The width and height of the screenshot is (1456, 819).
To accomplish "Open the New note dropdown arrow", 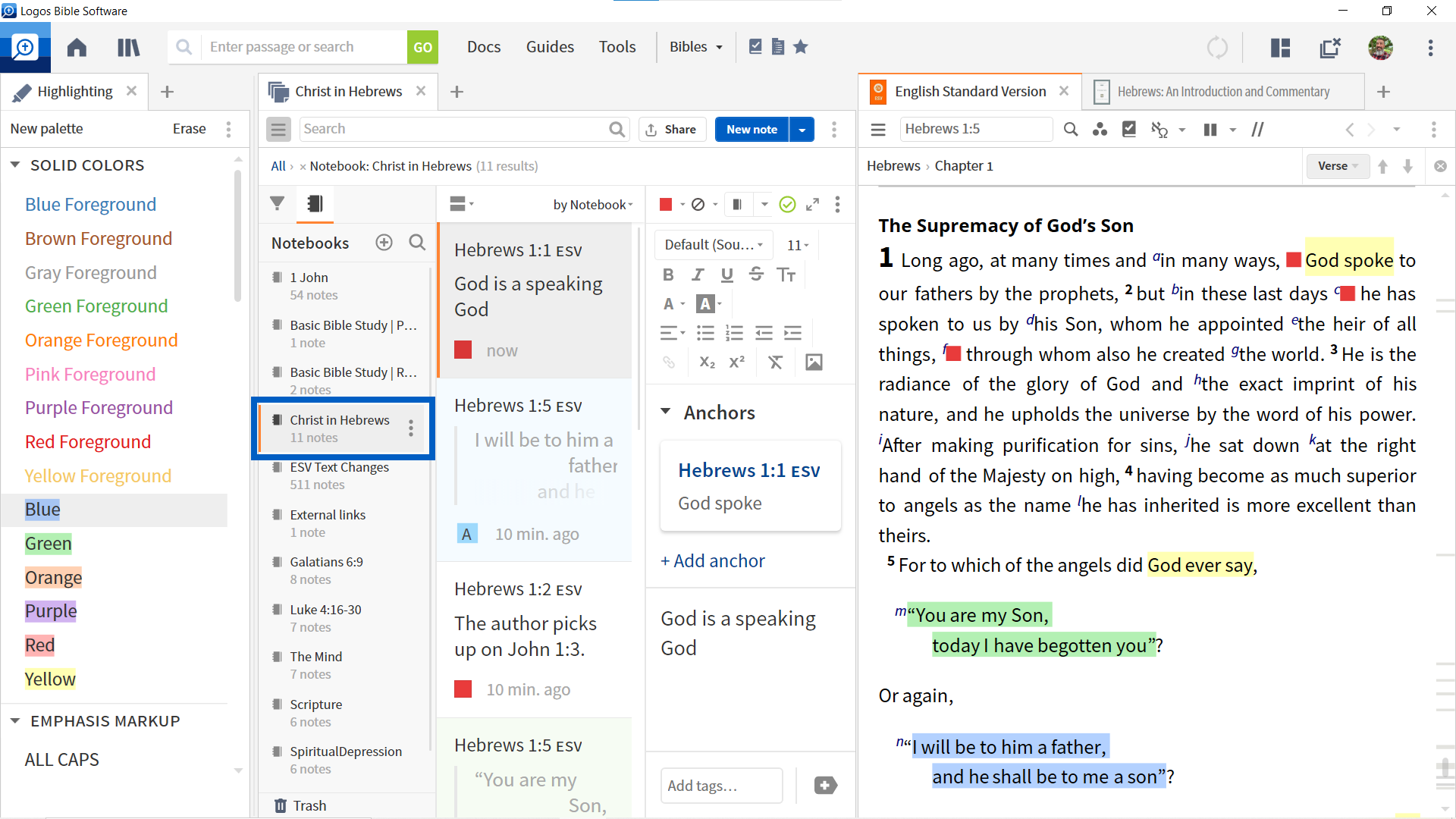I will (802, 129).
